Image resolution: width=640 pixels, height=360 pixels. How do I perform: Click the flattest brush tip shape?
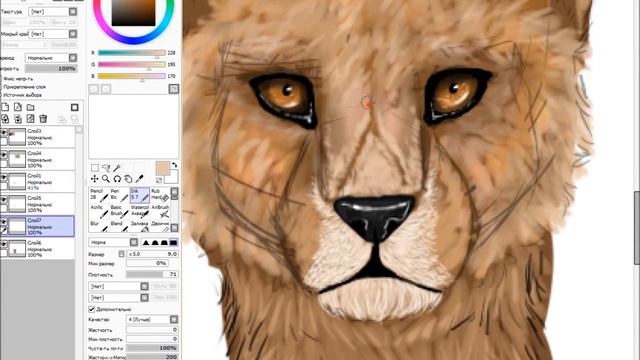coord(173,242)
